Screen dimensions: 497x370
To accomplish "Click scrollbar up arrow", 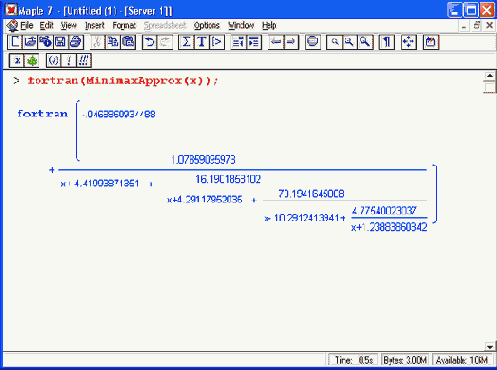I will [489, 76].
